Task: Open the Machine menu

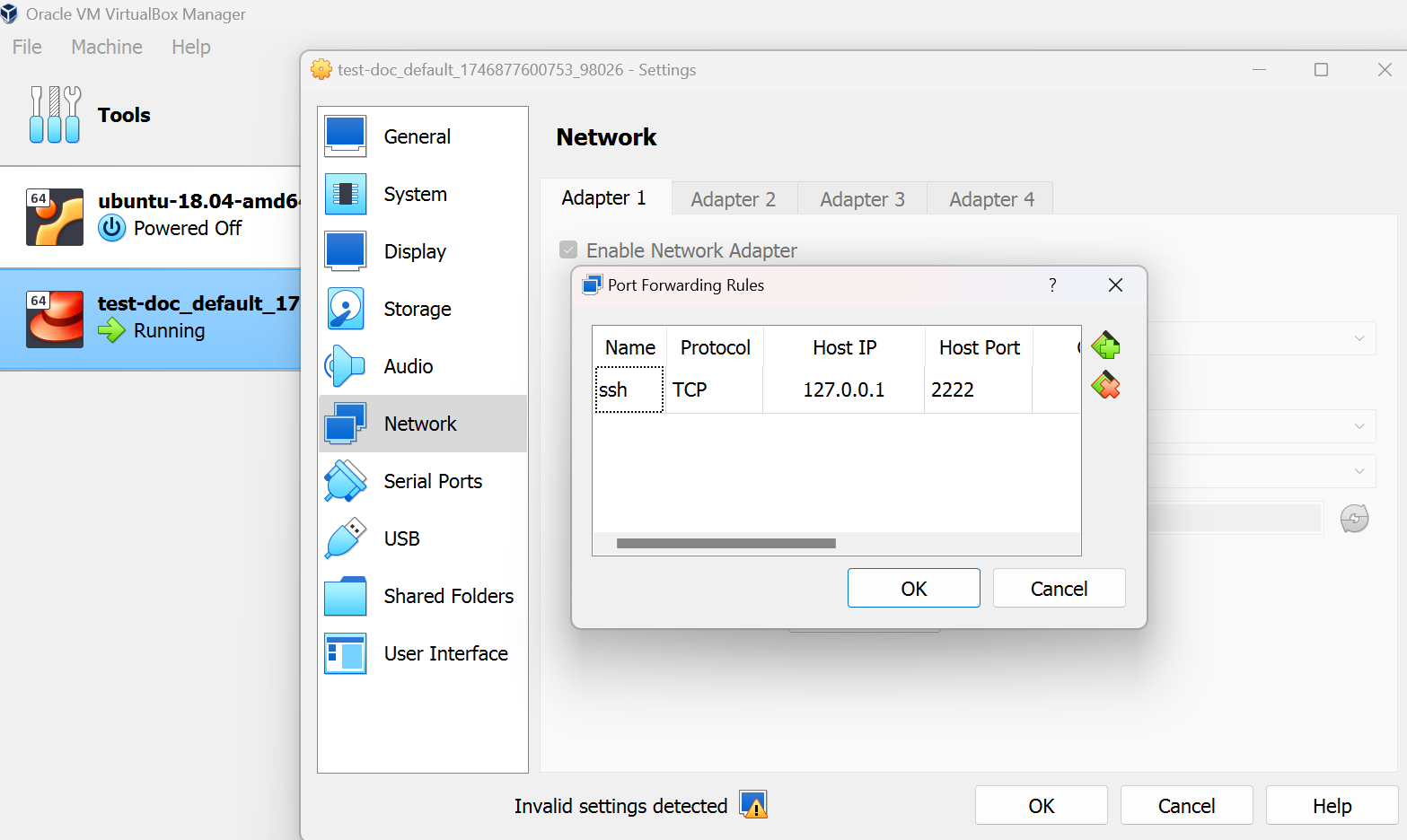Action: click(107, 47)
